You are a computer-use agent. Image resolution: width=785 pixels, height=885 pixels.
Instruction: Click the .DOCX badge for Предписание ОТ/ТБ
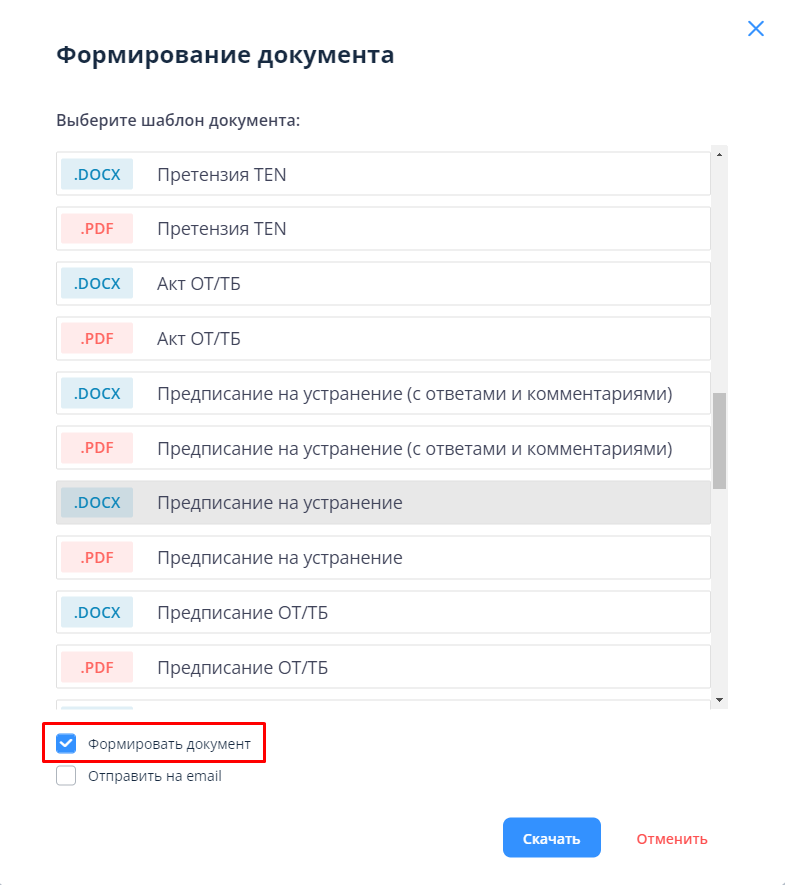coord(97,612)
